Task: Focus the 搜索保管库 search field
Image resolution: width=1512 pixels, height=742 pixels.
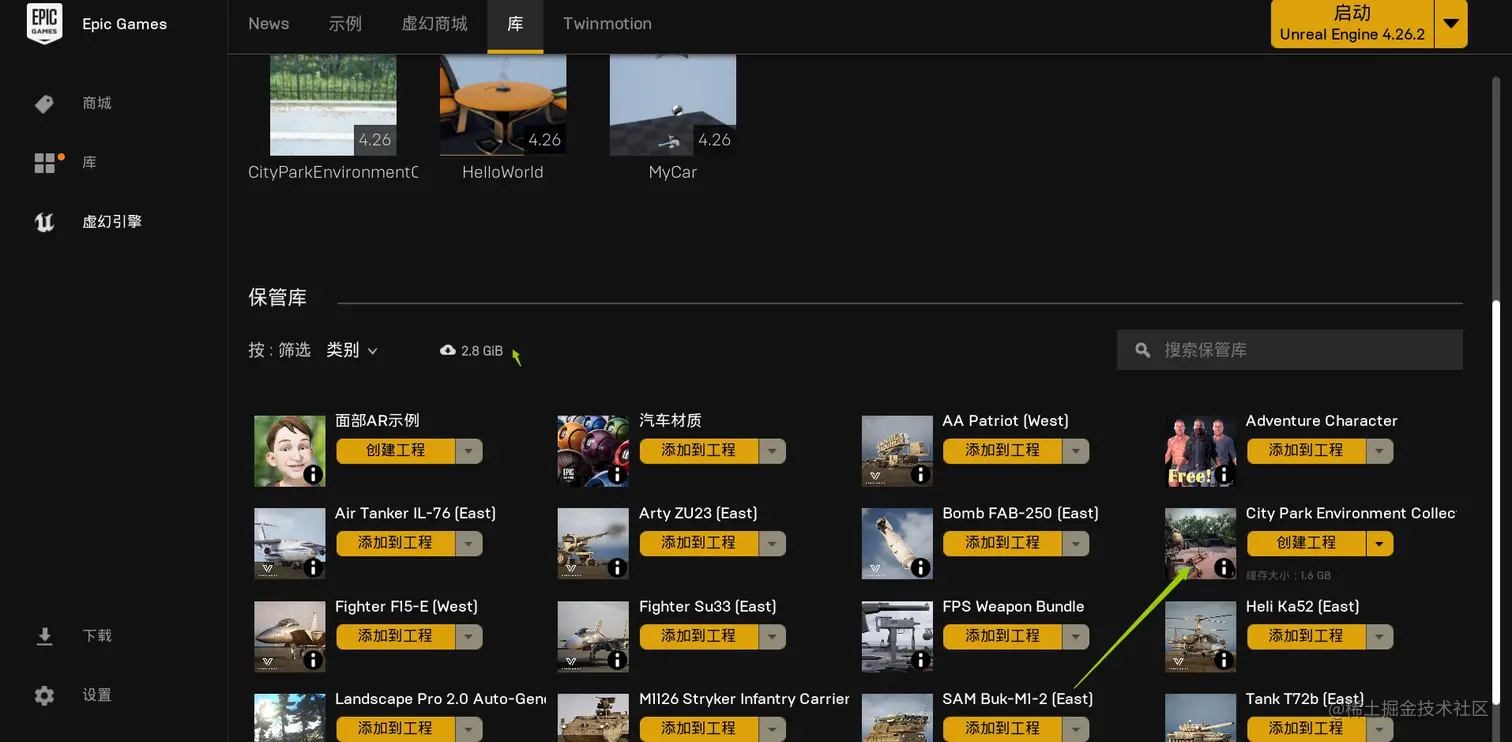Action: pyautogui.click(x=1290, y=350)
